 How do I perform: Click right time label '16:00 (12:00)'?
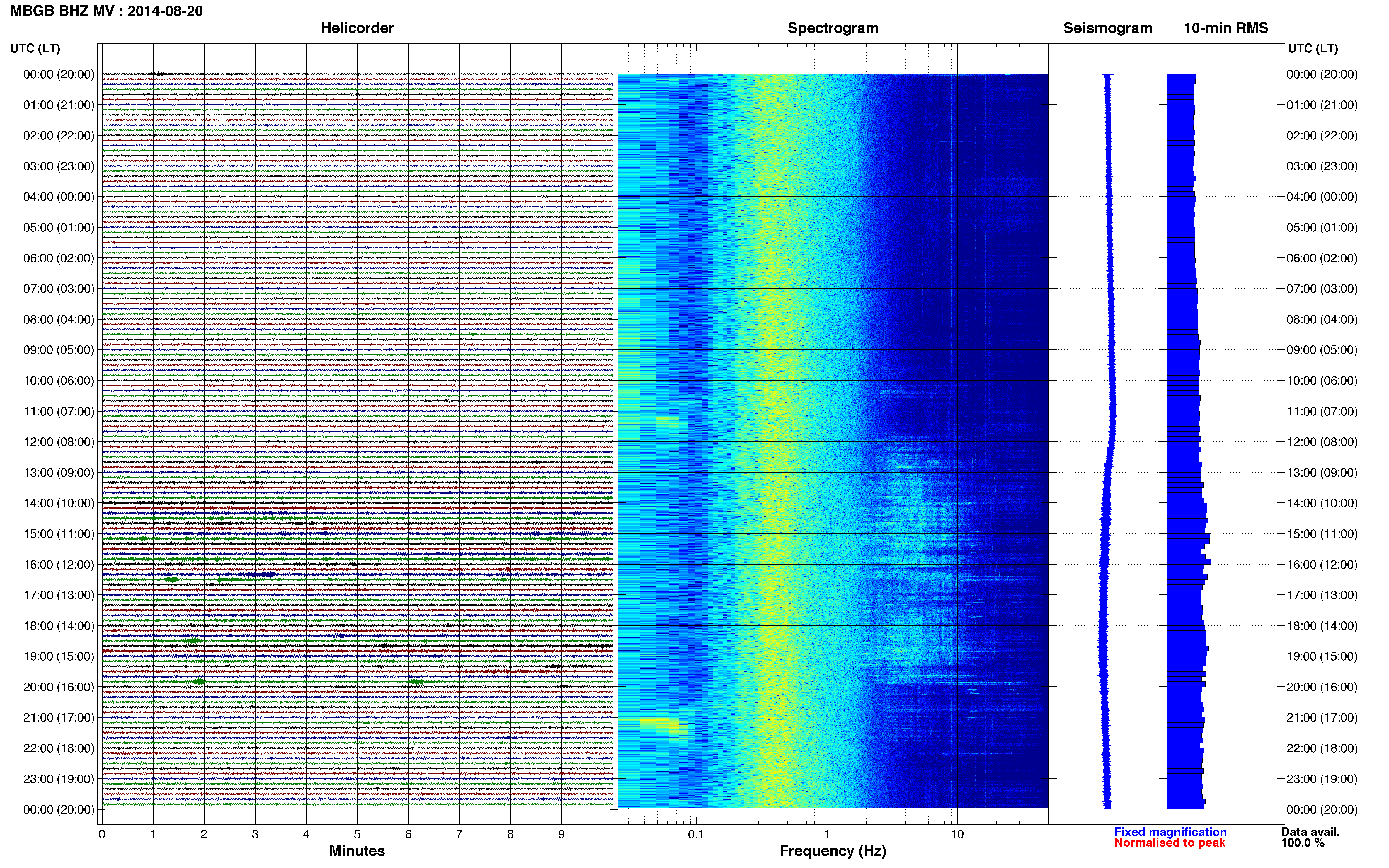pos(1322,564)
